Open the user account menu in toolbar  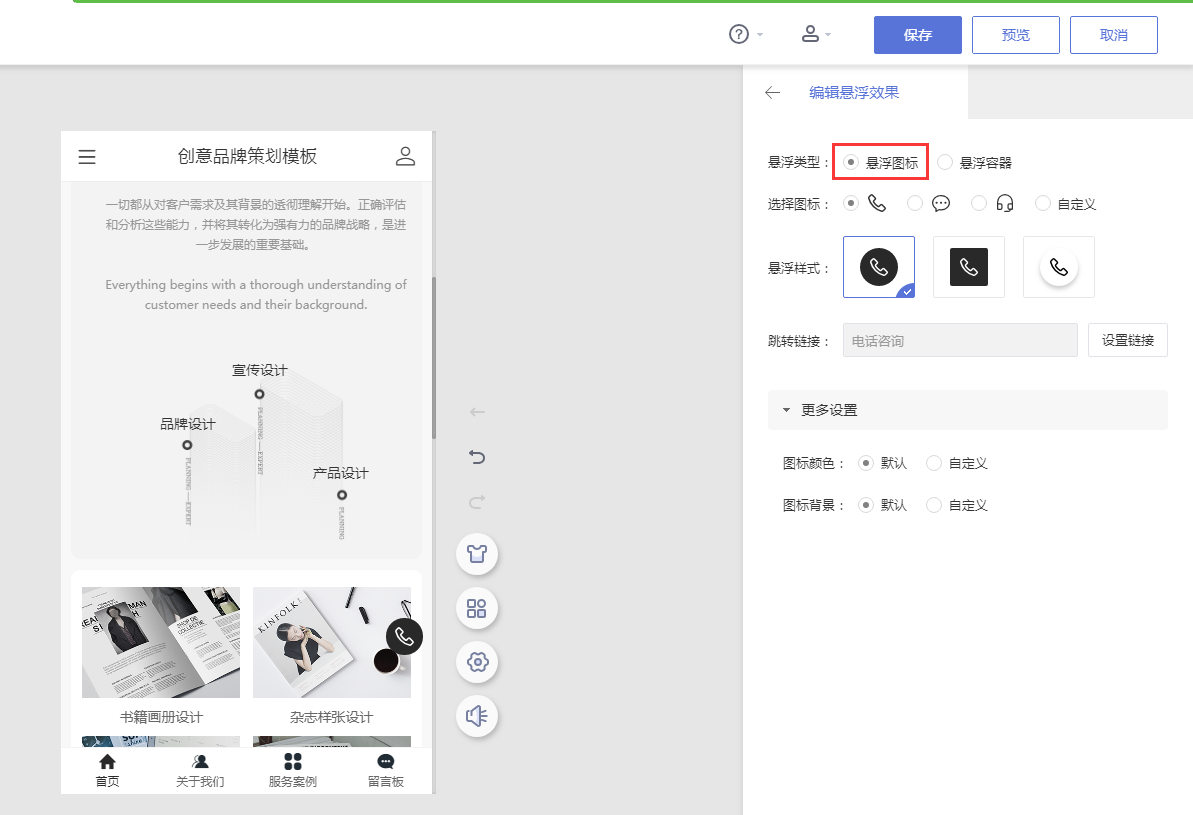tap(810, 34)
